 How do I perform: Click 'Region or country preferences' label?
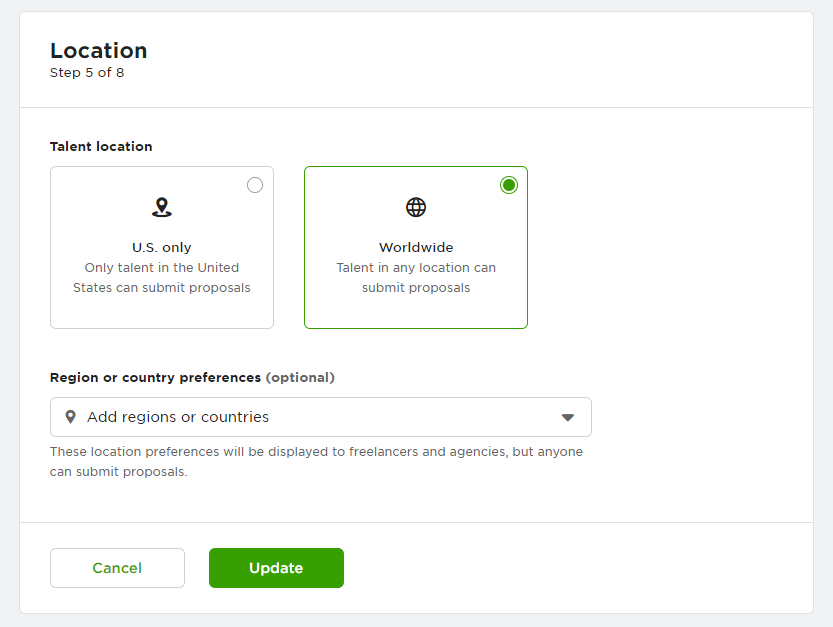point(155,378)
